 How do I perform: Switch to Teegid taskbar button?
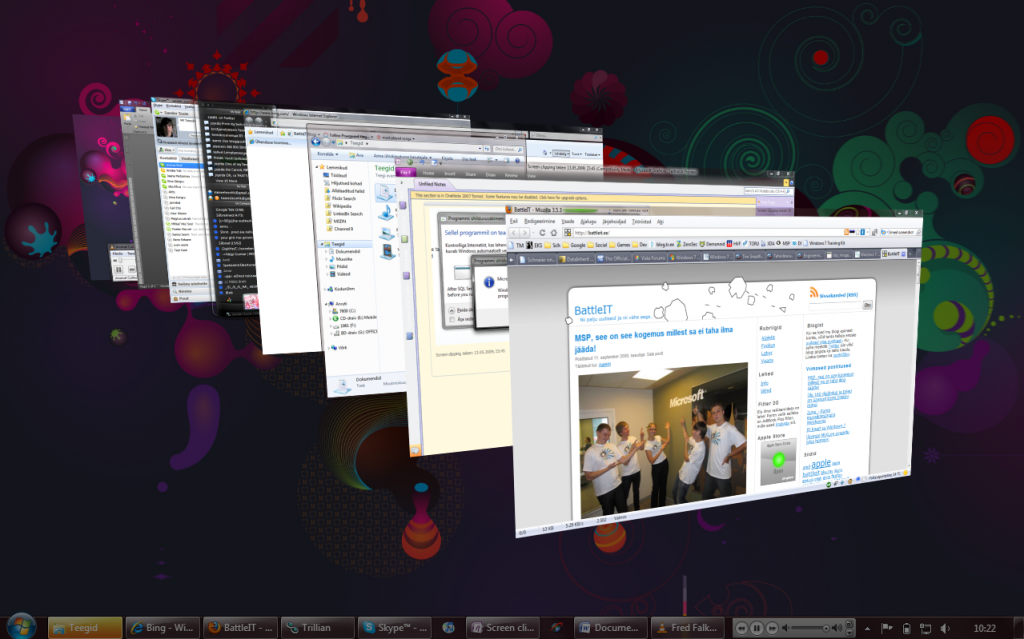pyautogui.click(x=85, y=628)
